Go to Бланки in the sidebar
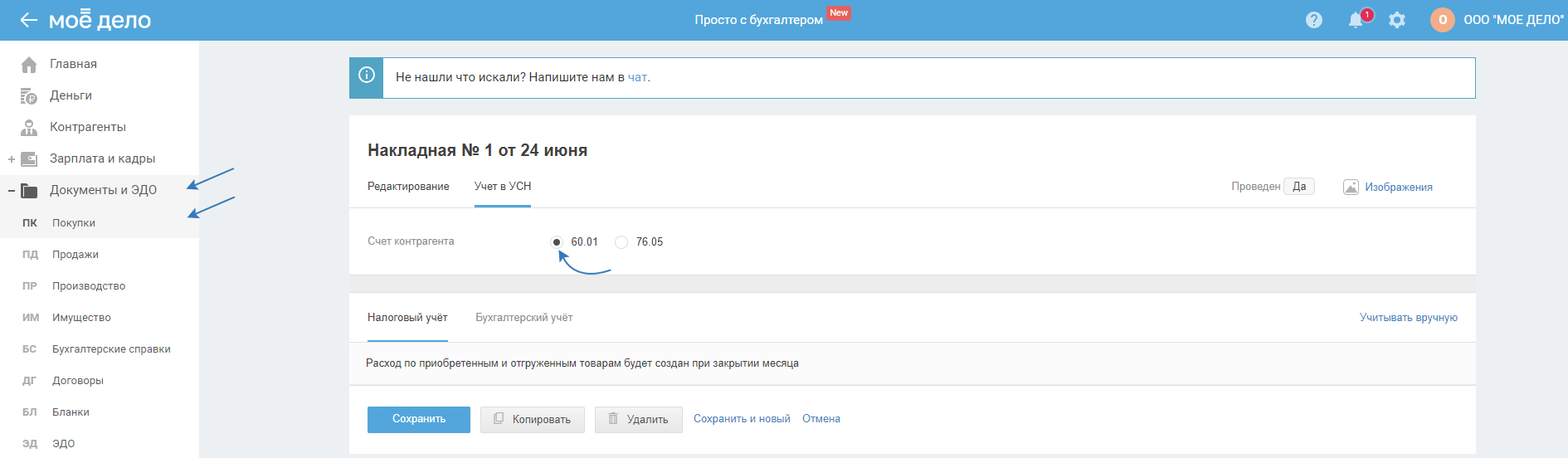Image resolution: width=1568 pixels, height=458 pixels. click(71, 412)
